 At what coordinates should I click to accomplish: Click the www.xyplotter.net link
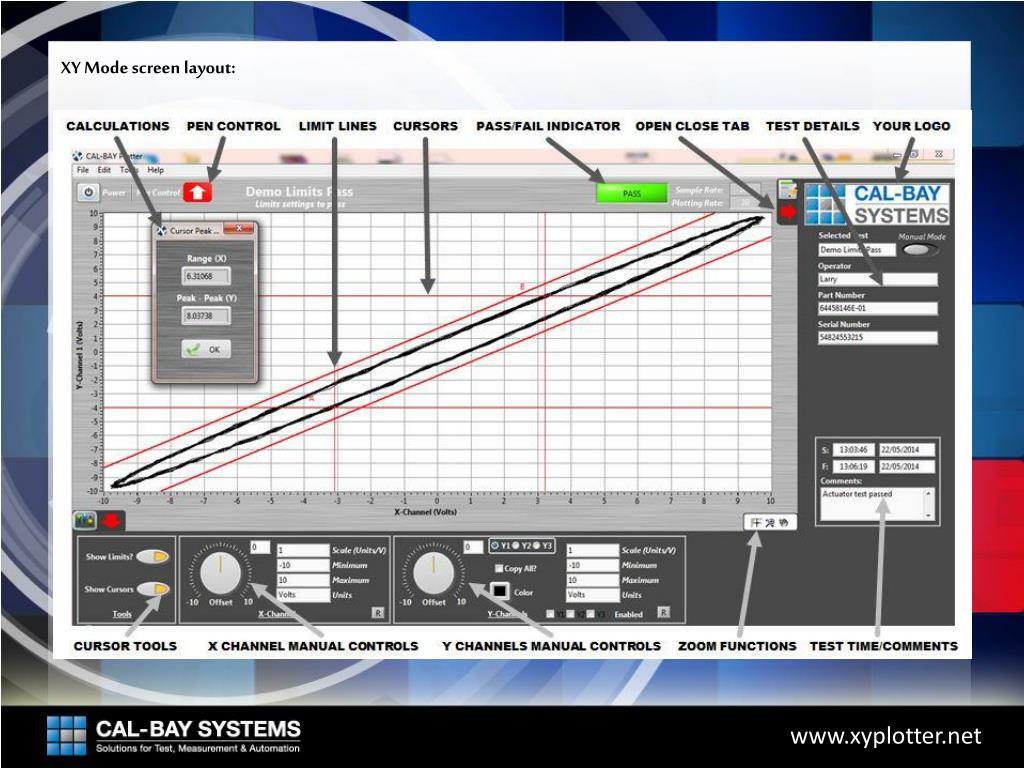point(886,737)
